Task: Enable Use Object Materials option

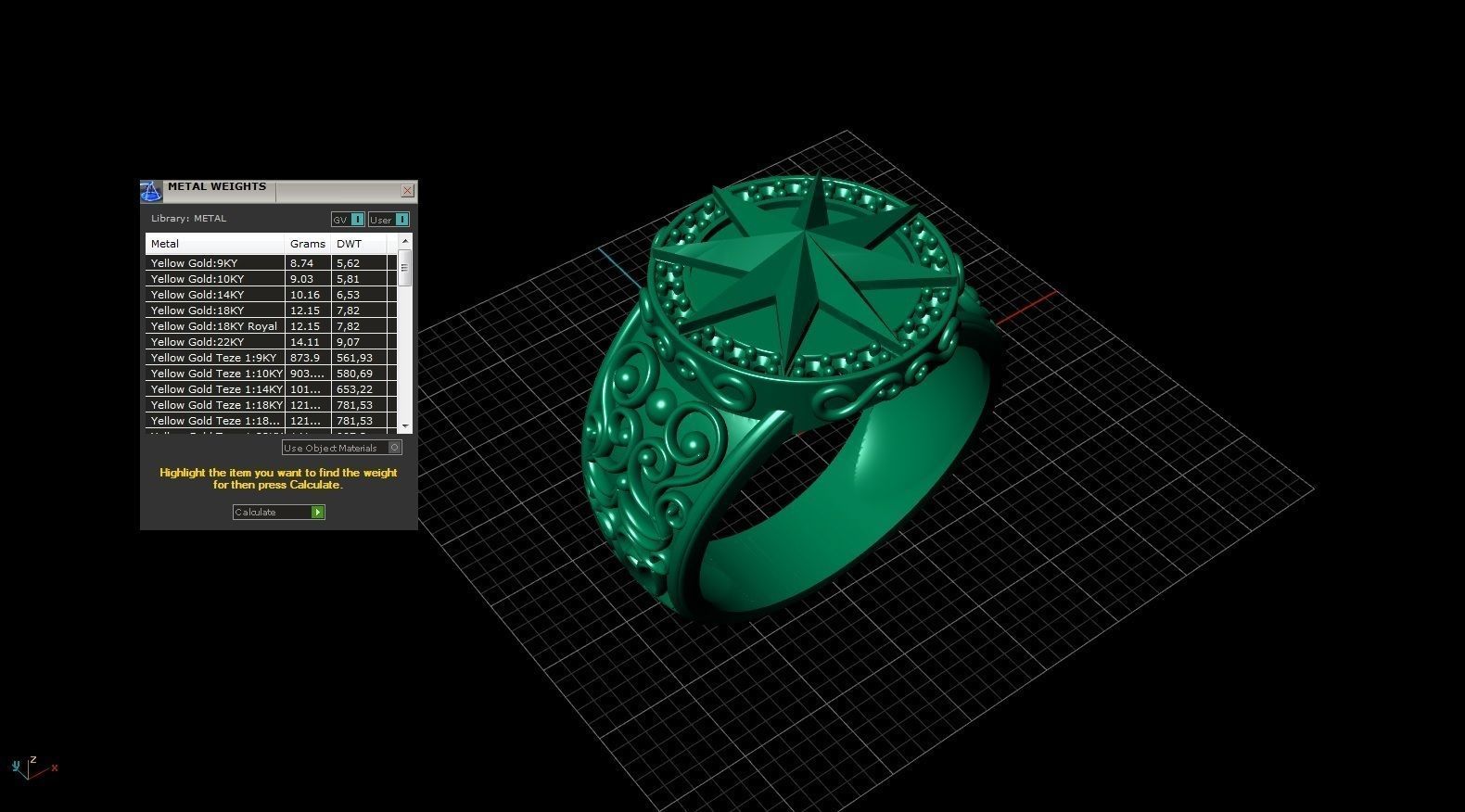Action: coord(342,448)
